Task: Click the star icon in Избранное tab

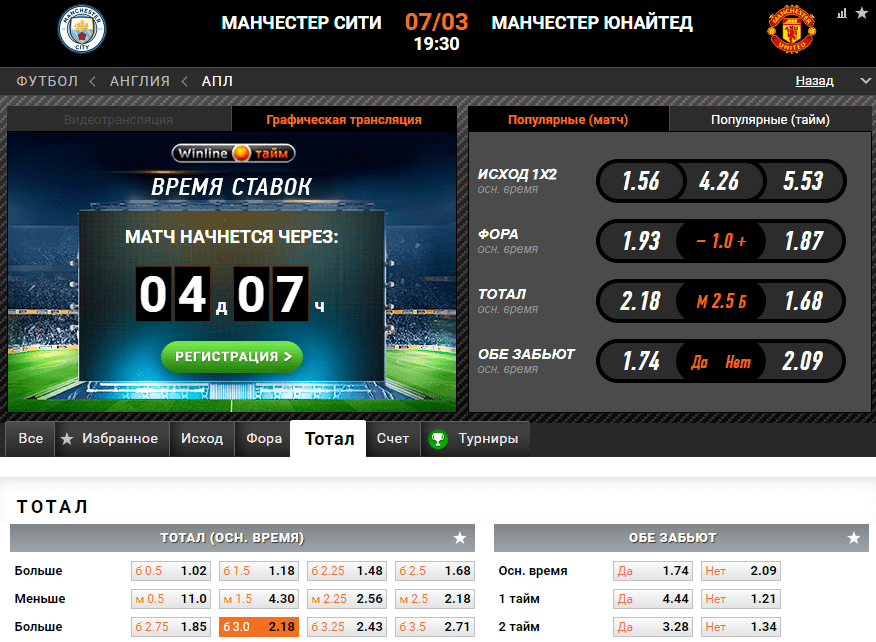Action: pos(67,439)
